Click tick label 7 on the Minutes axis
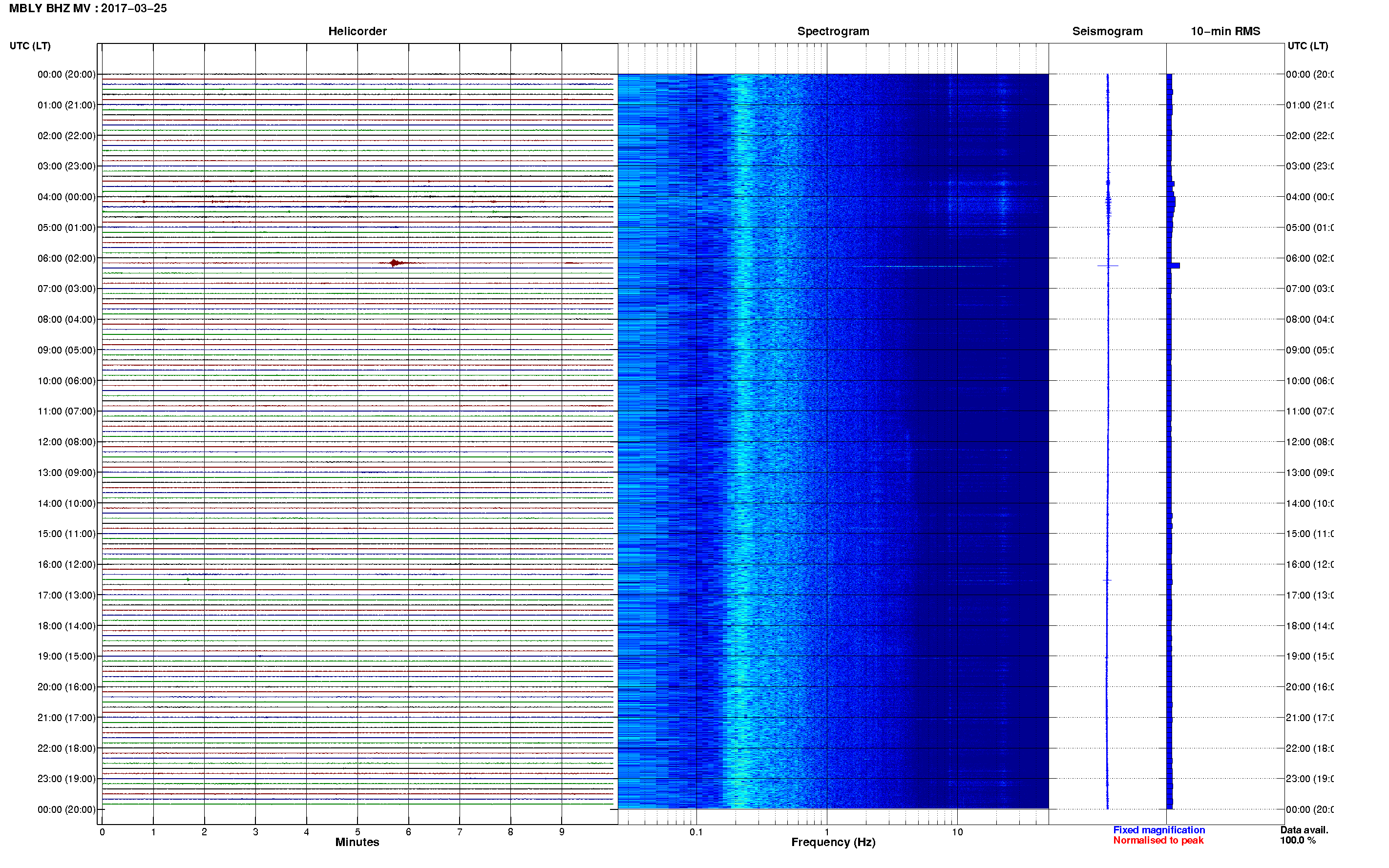 (x=460, y=832)
